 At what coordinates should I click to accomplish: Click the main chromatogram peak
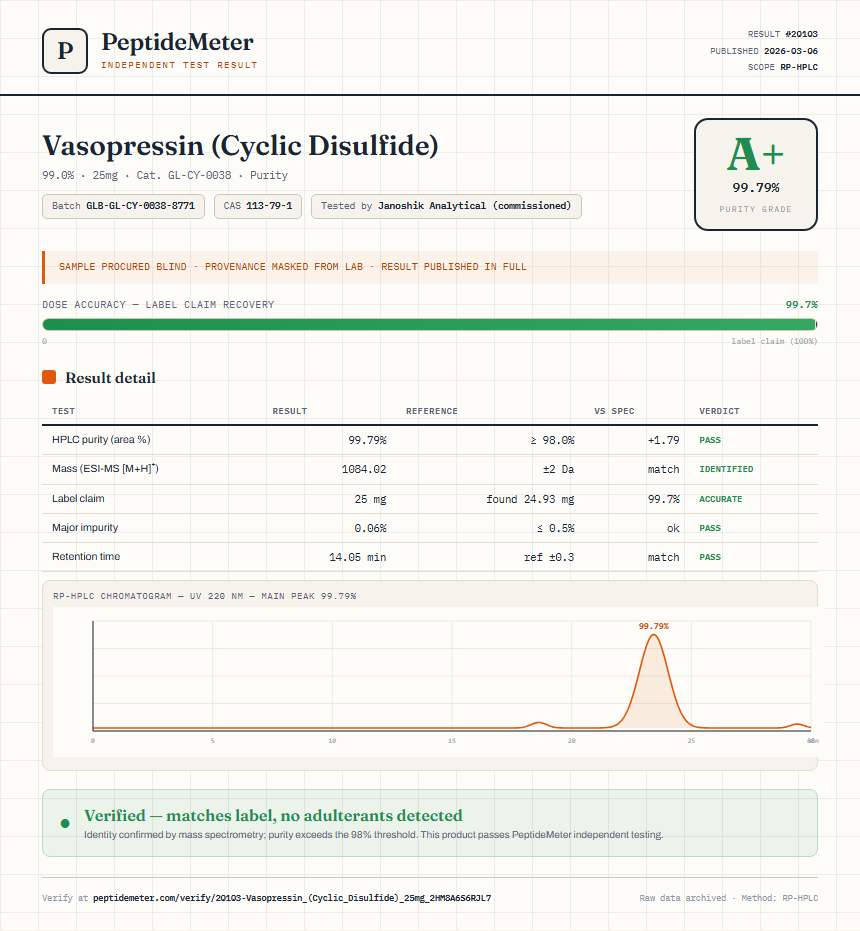click(654, 683)
